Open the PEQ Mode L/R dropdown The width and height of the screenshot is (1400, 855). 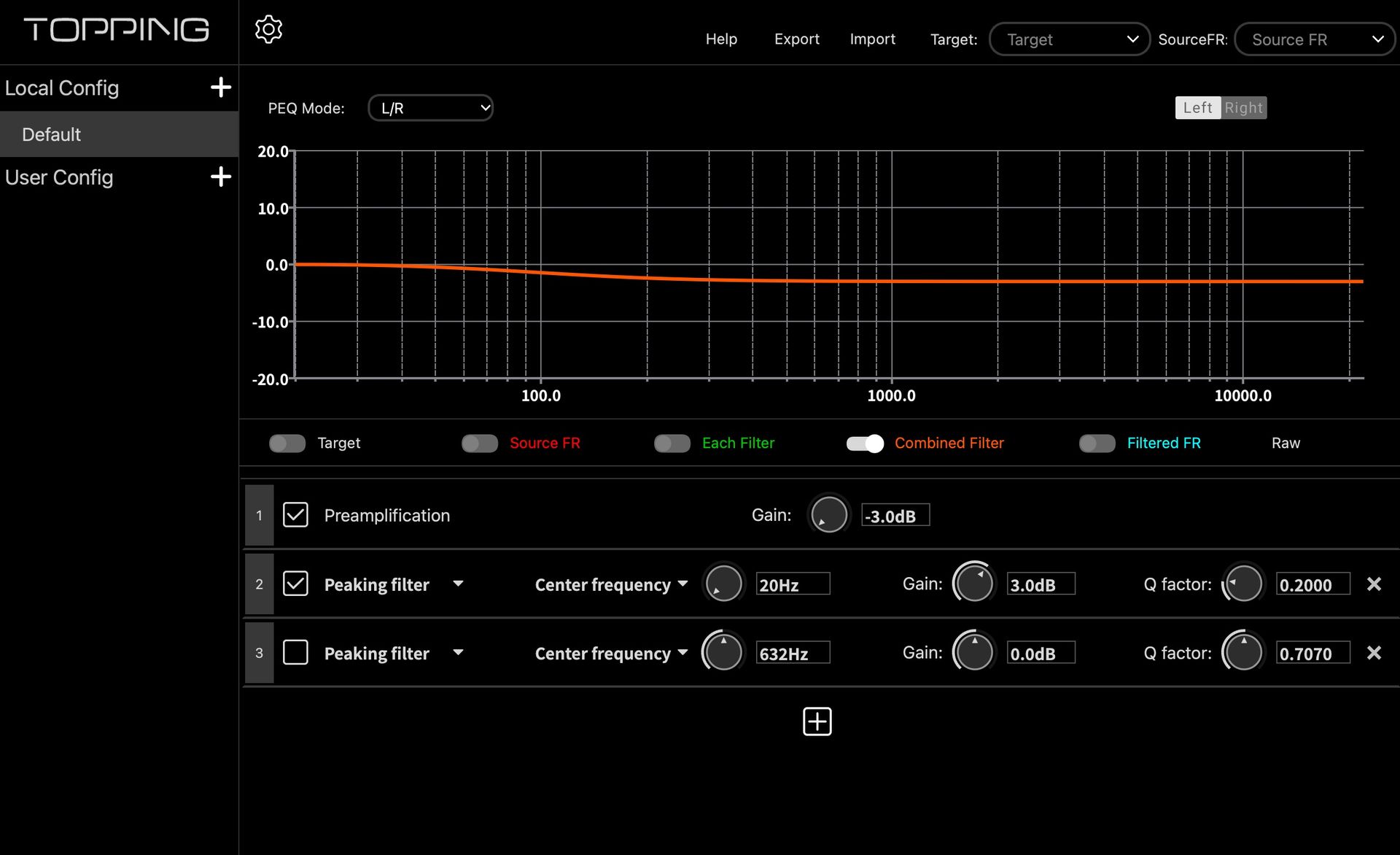click(x=430, y=108)
